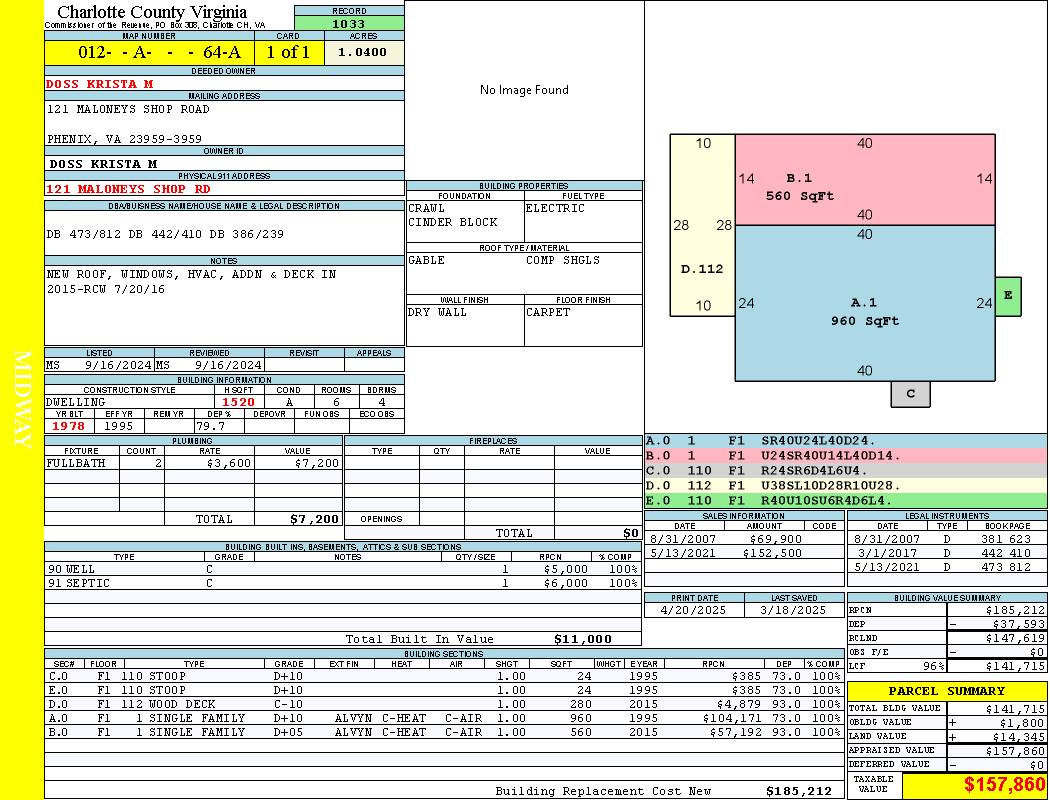Select roof type GABLE

point(427,260)
